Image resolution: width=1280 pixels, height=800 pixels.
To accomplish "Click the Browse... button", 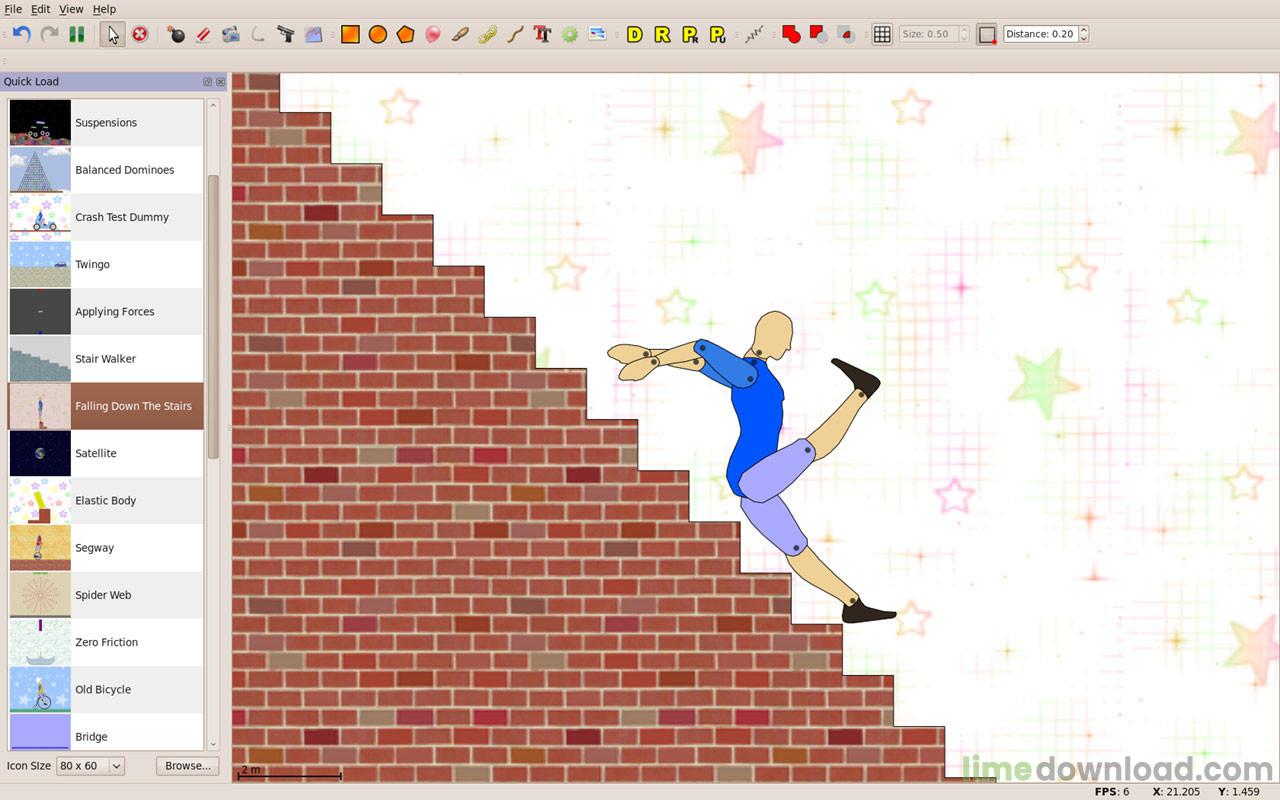I will (x=188, y=766).
